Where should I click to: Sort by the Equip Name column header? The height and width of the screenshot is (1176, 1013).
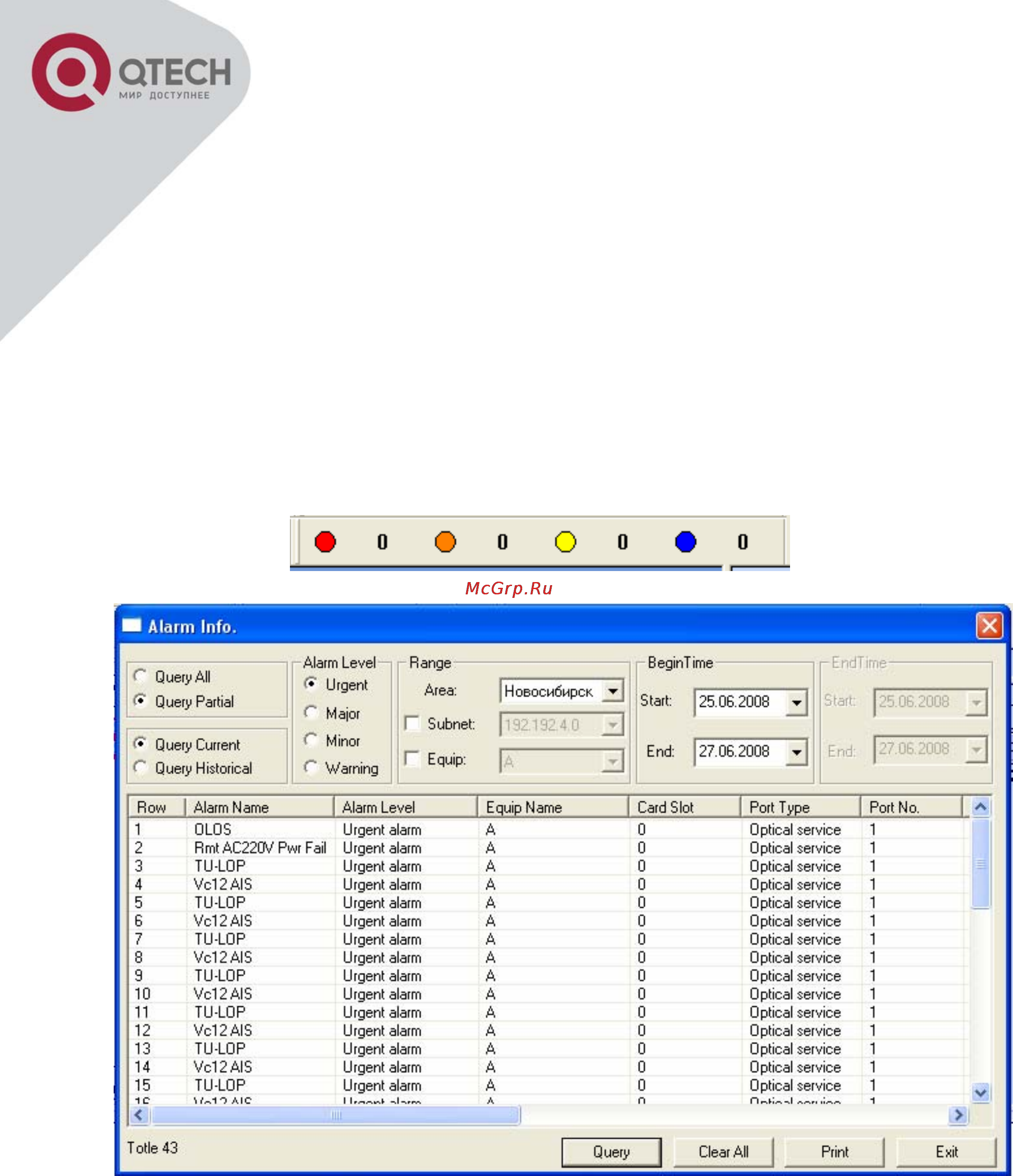pos(553,807)
